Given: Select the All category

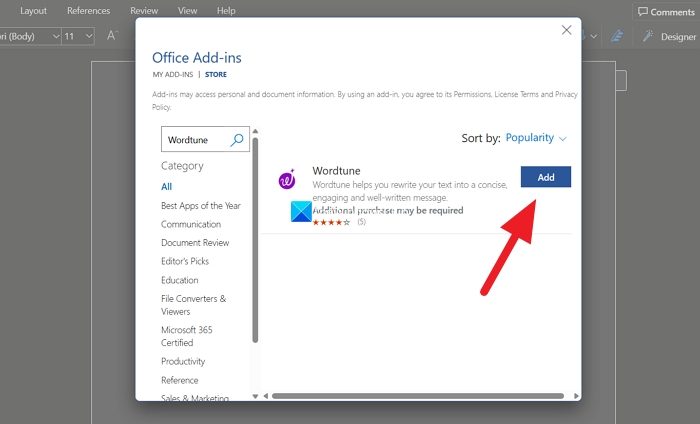Looking at the screenshot, I should click(x=167, y=187).
